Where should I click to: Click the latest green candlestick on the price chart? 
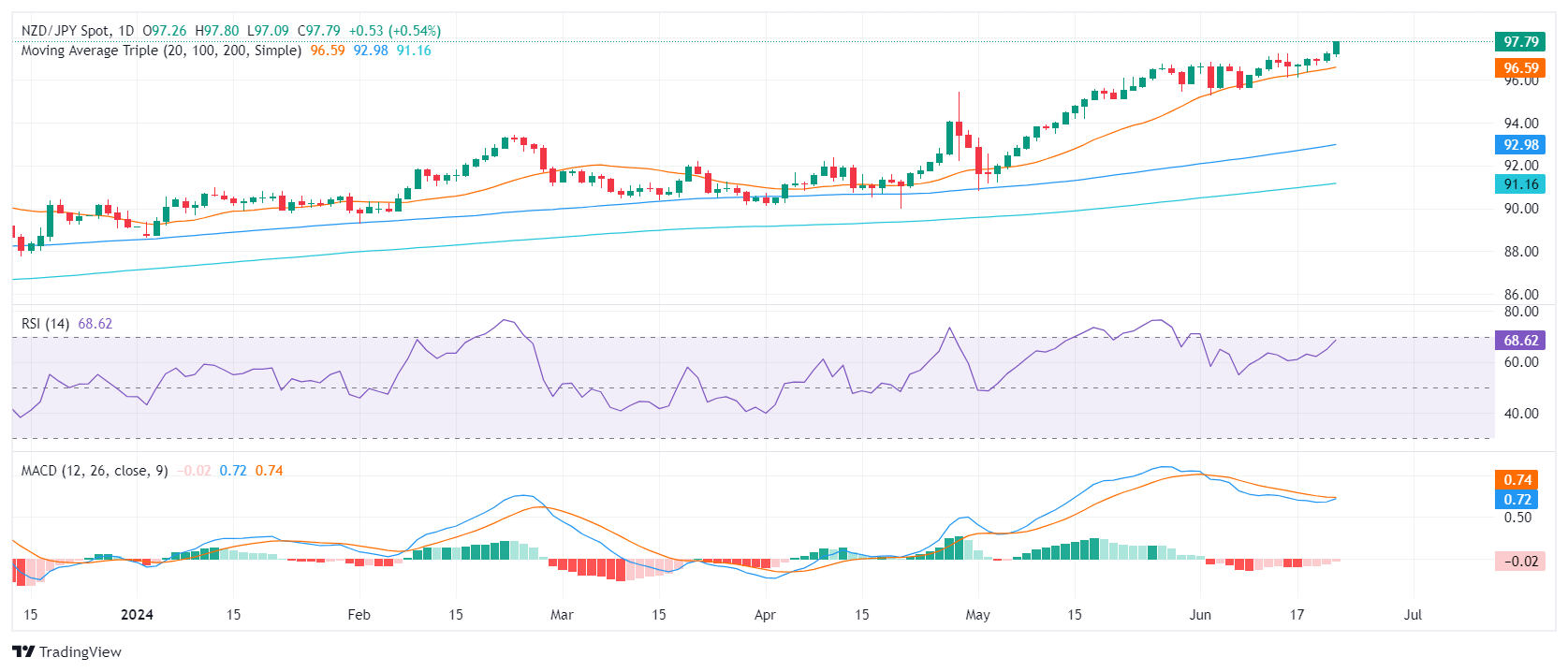[x=1336, y=48]
